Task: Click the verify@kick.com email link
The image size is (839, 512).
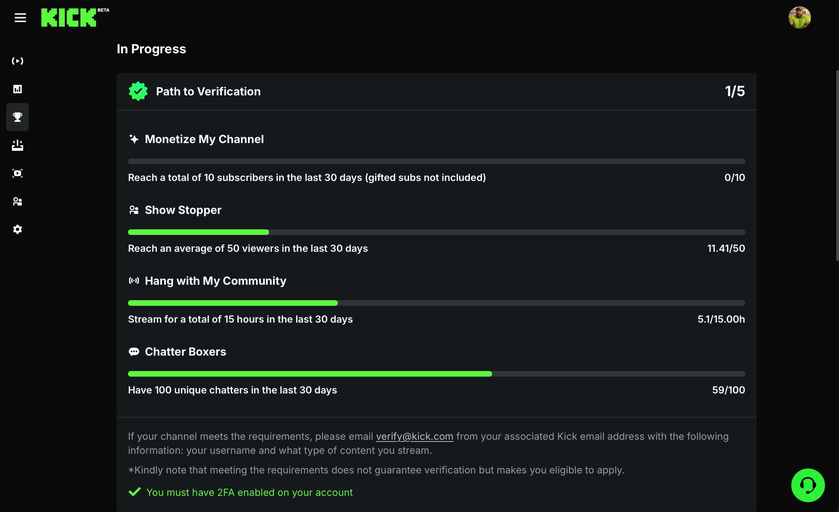Action: [414, 436]
